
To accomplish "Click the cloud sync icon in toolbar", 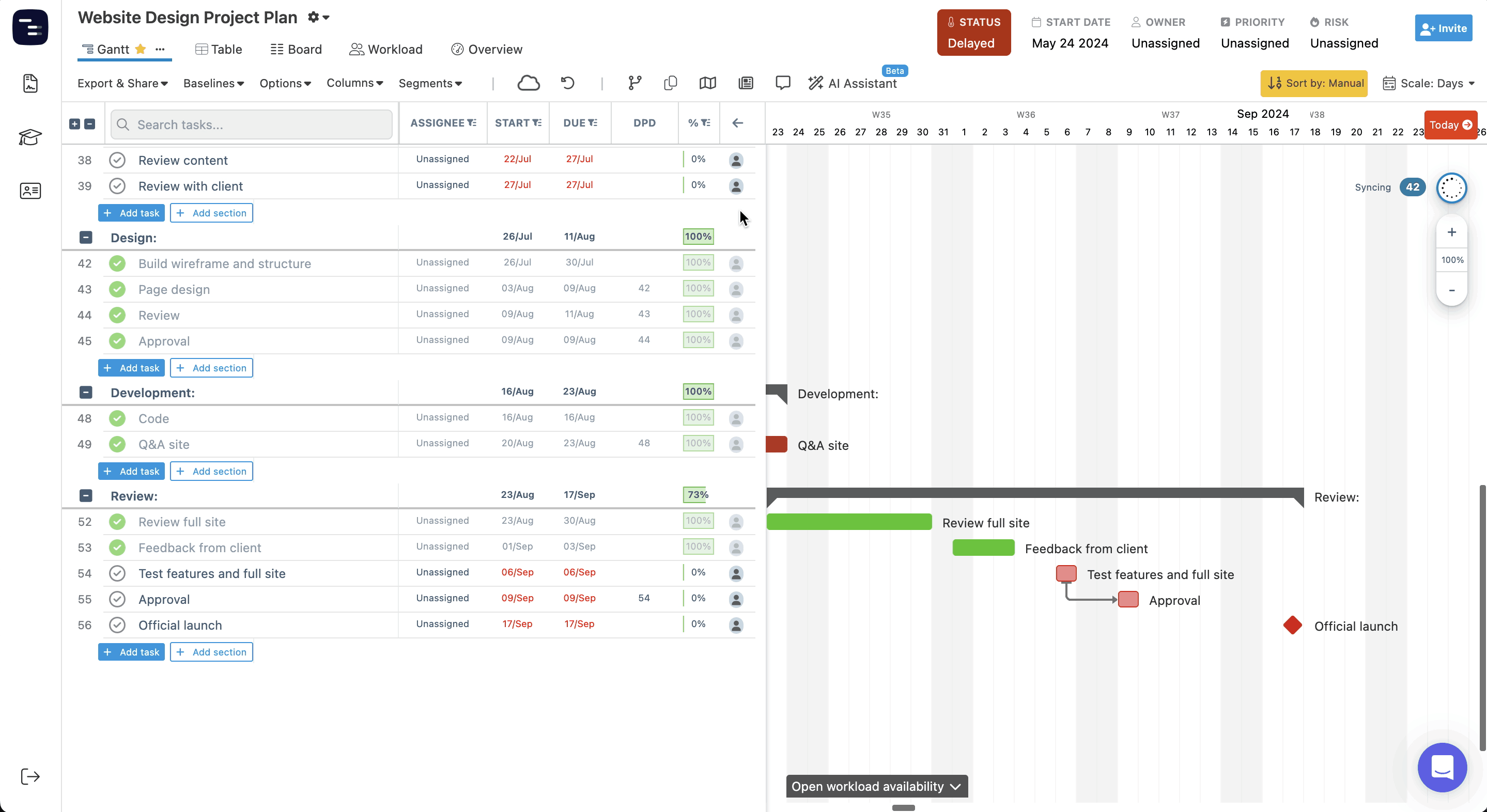I will (x=528, y=83).
